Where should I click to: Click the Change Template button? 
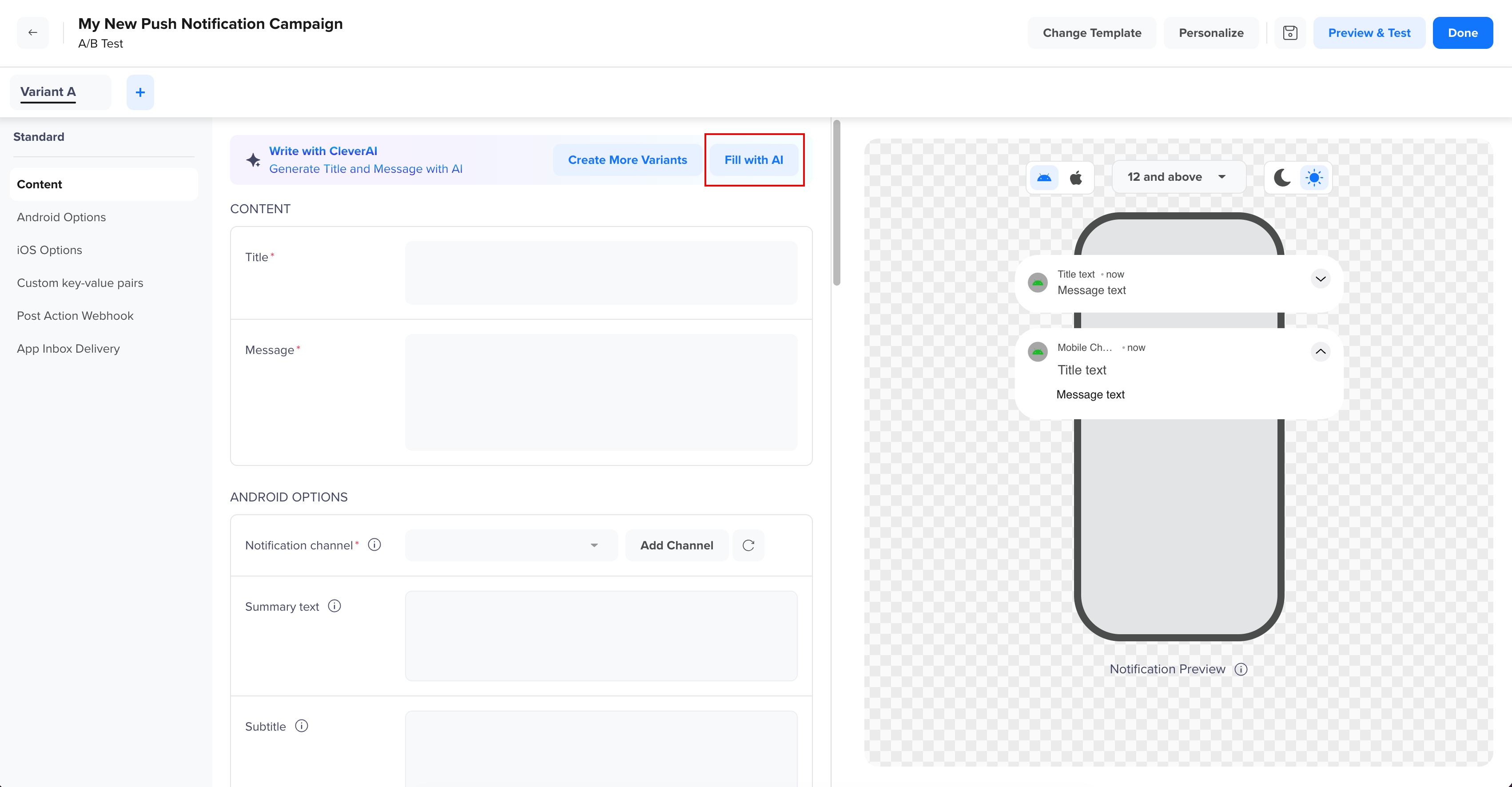(1092, 33)
